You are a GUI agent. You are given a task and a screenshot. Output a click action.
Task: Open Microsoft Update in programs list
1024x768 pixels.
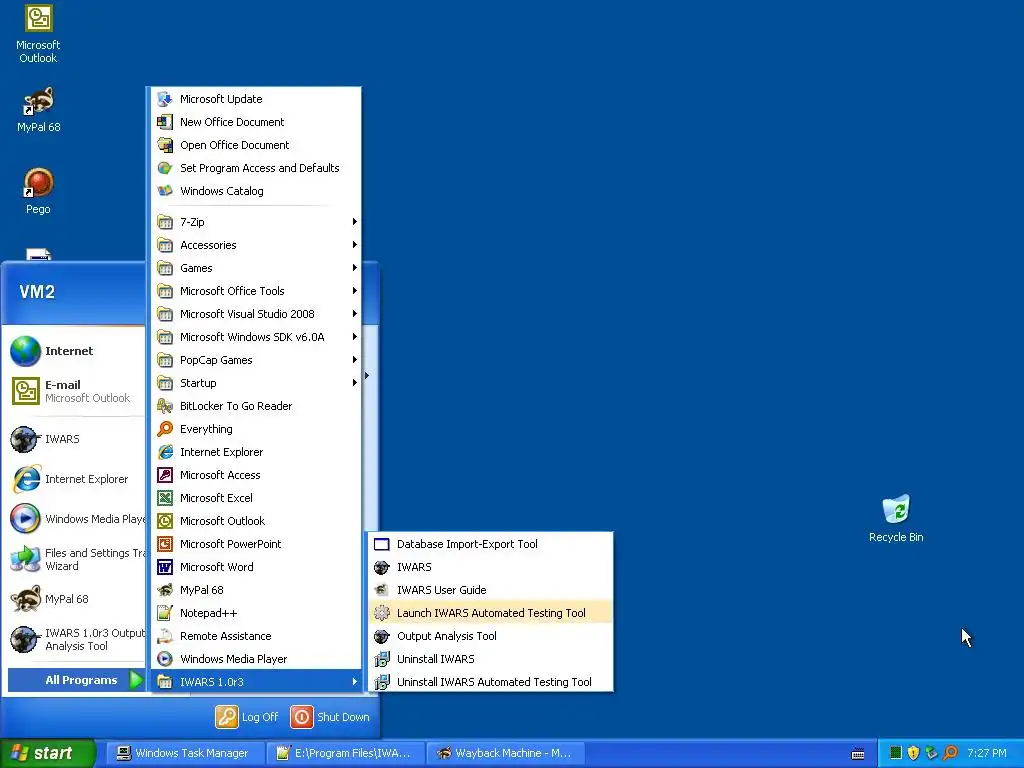pos(257,99)
